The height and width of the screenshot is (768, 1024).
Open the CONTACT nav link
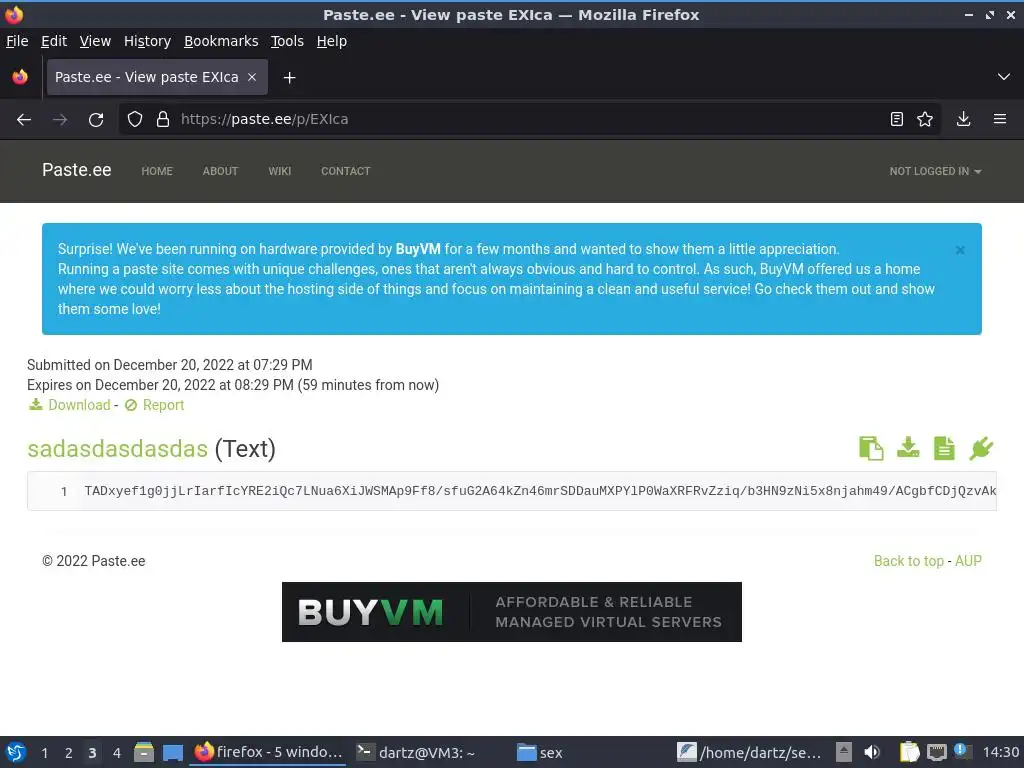pos(345,171)
